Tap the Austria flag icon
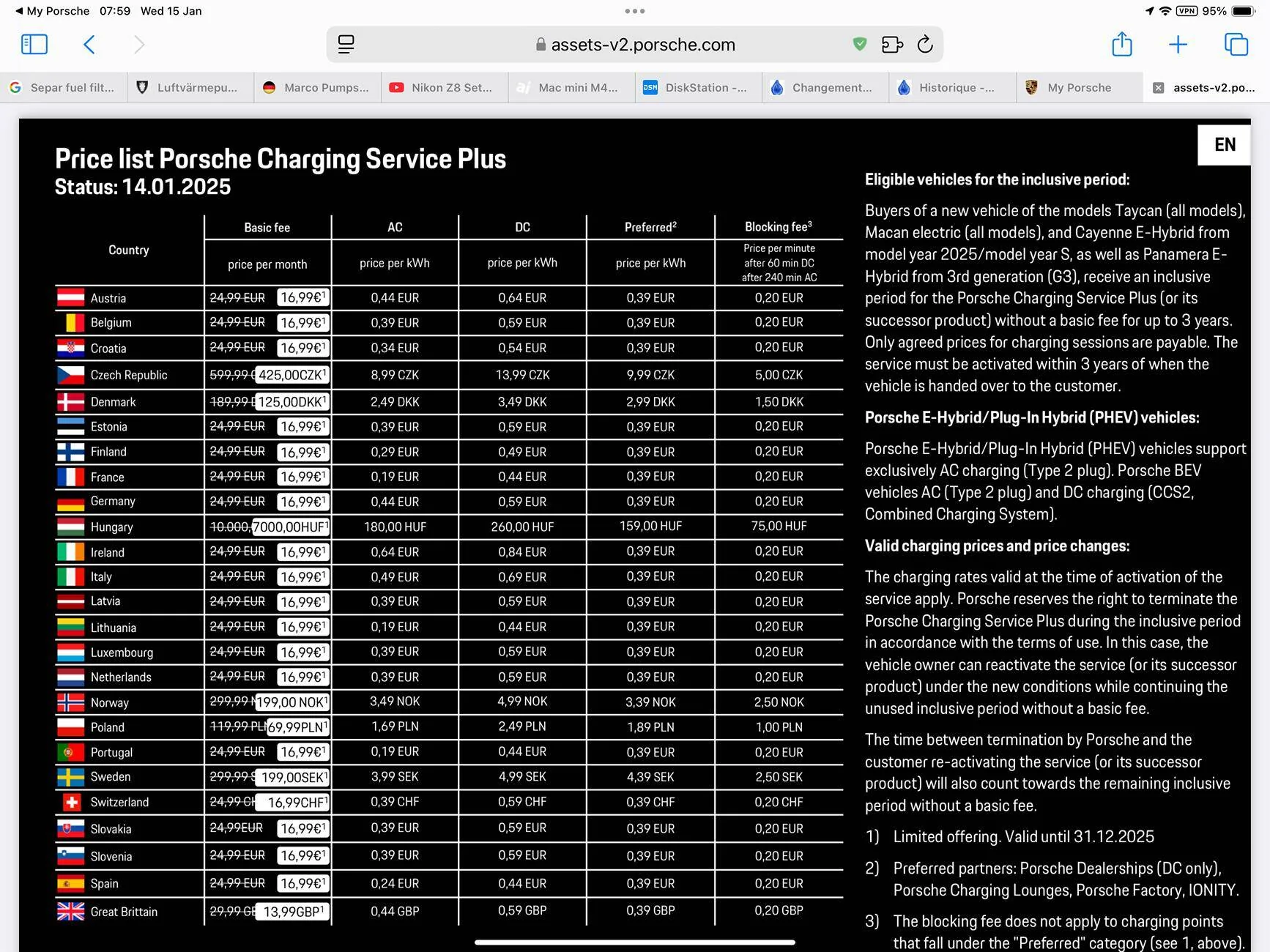The height and width of the screenshot is (952, 1270). [71, 297]
